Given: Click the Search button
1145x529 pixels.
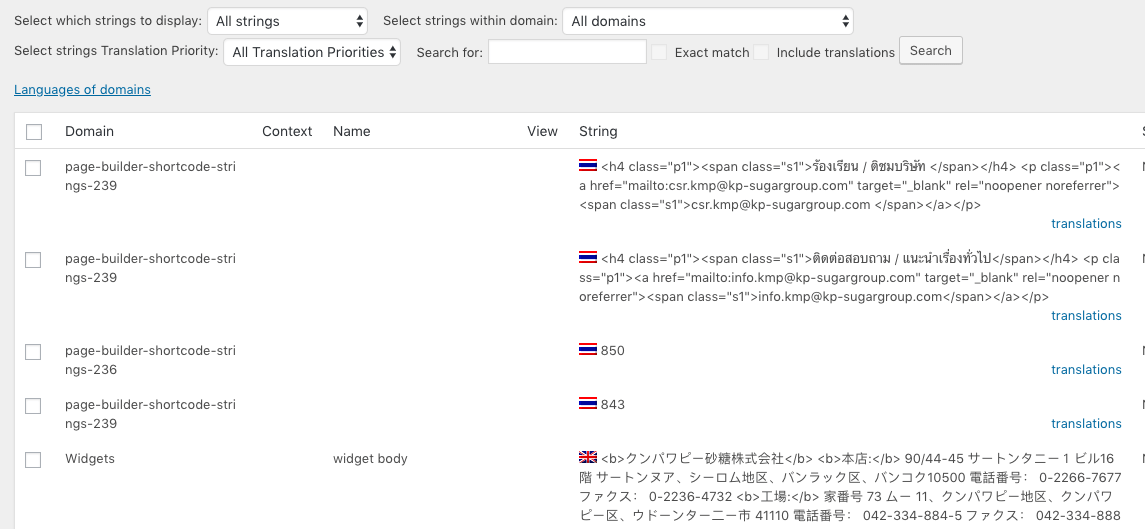Looking at the screenshot, I should click(930, 50).
